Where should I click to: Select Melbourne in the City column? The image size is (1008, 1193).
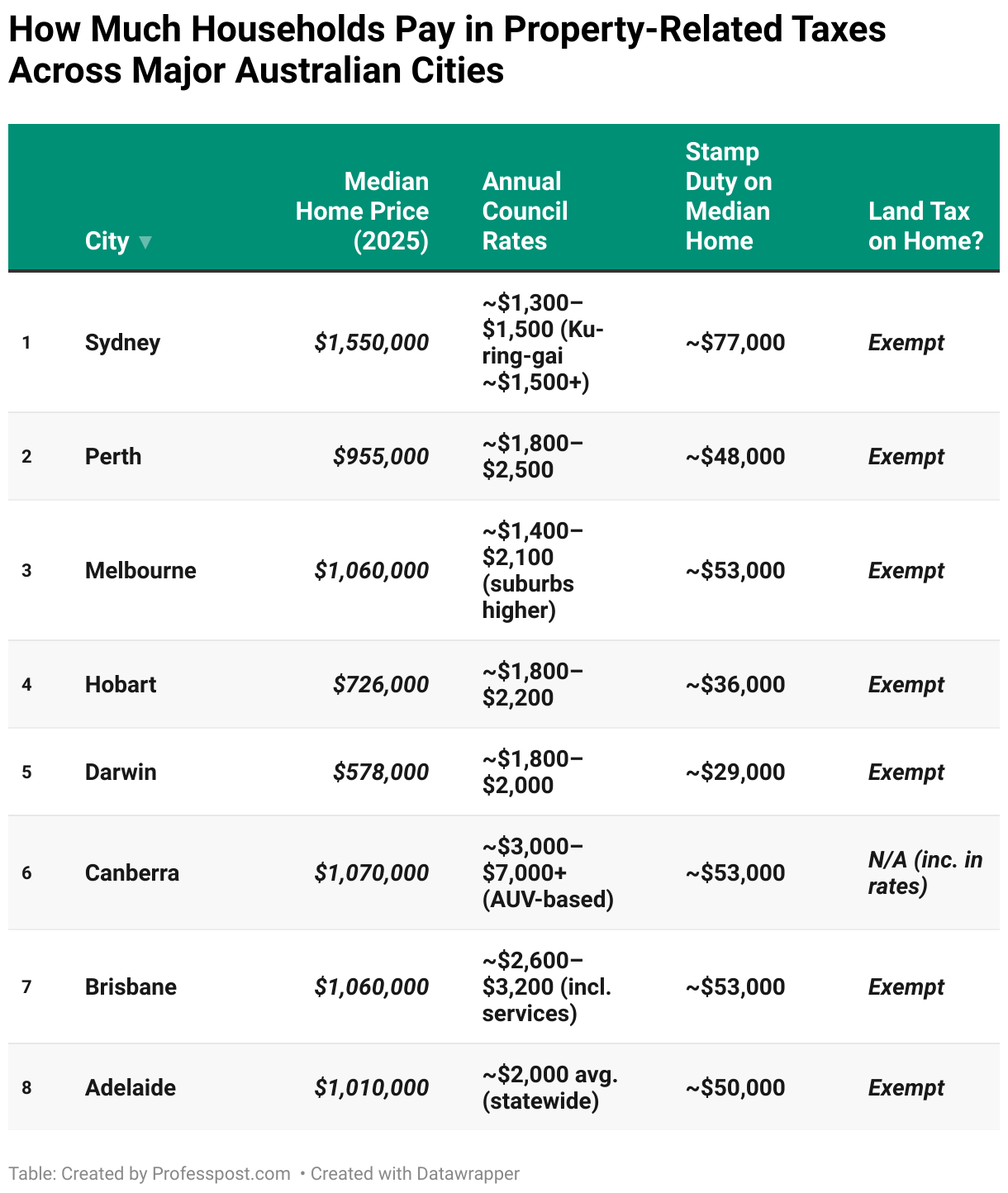point(140,571)
